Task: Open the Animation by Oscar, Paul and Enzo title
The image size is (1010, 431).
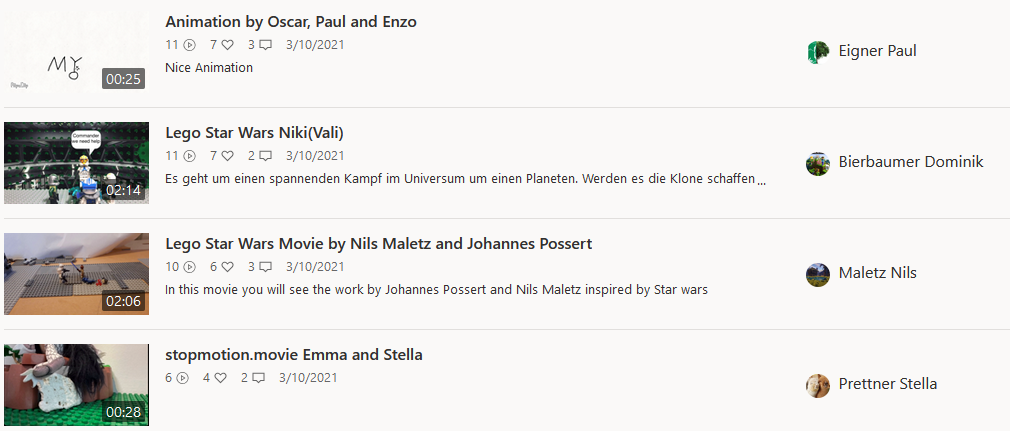Action: [290, 22]
